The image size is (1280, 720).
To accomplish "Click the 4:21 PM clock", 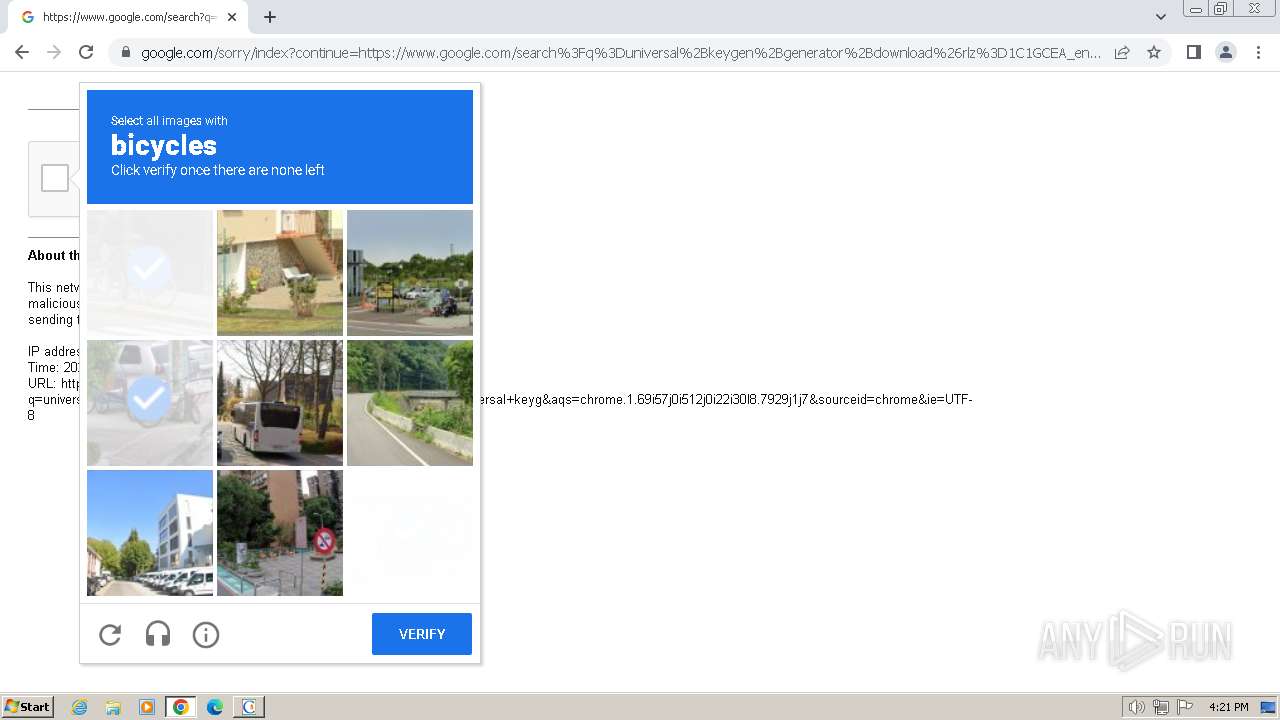I will coord(1228,707).
